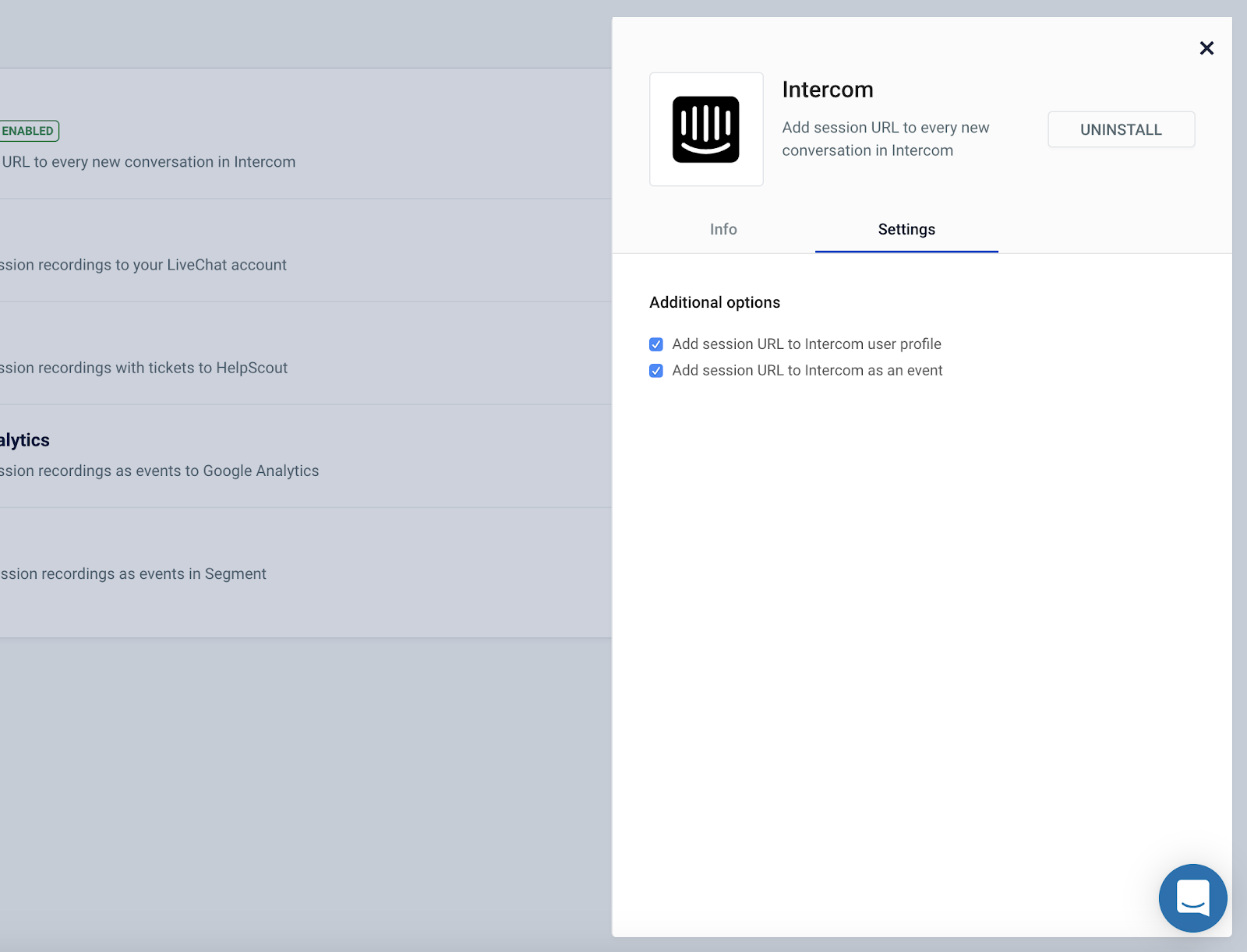Click the Intercom conversation description text
Viewport: 1247px width, 952px height.
[147, 161]
